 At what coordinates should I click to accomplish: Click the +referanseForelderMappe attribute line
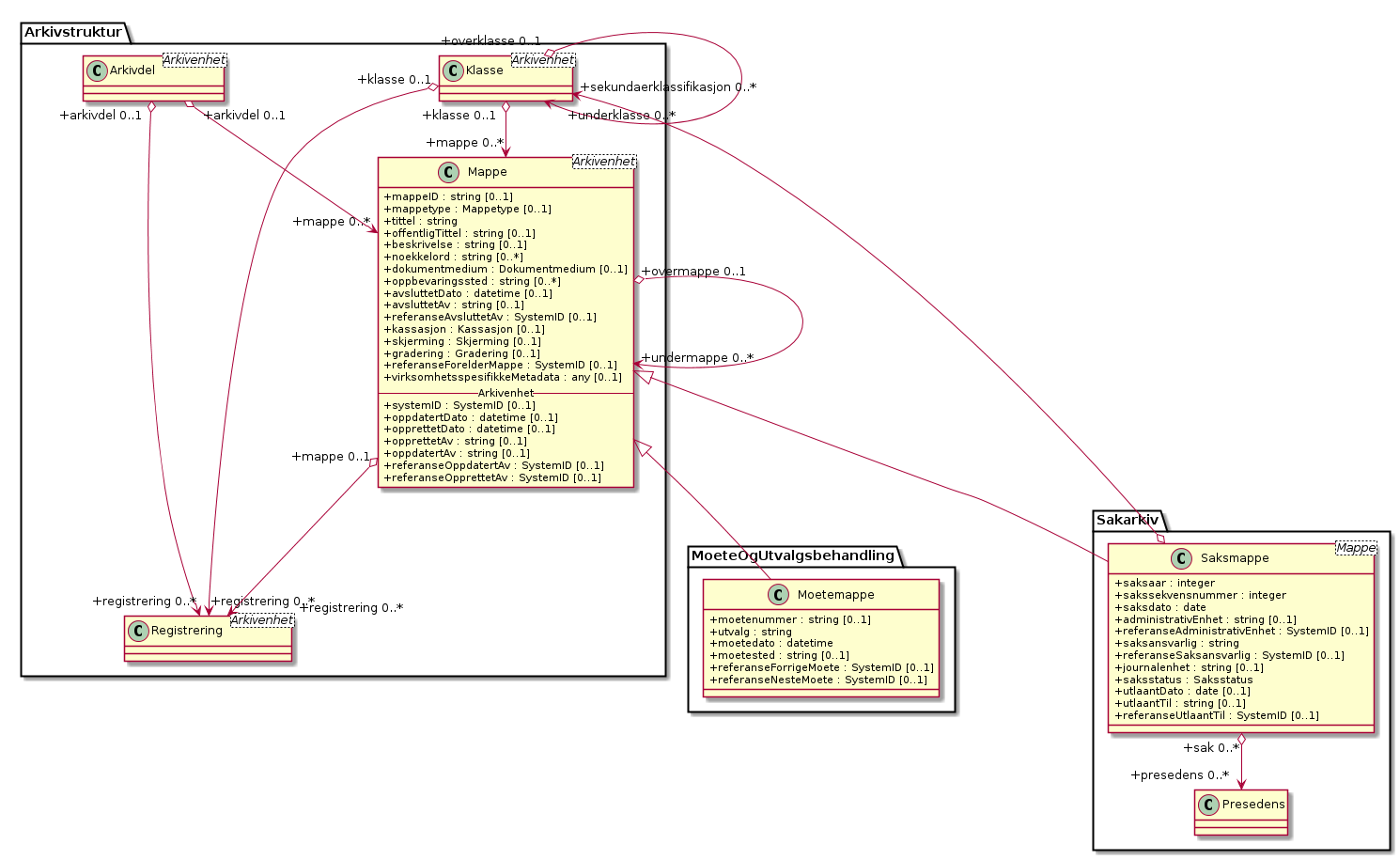[501, 366]
